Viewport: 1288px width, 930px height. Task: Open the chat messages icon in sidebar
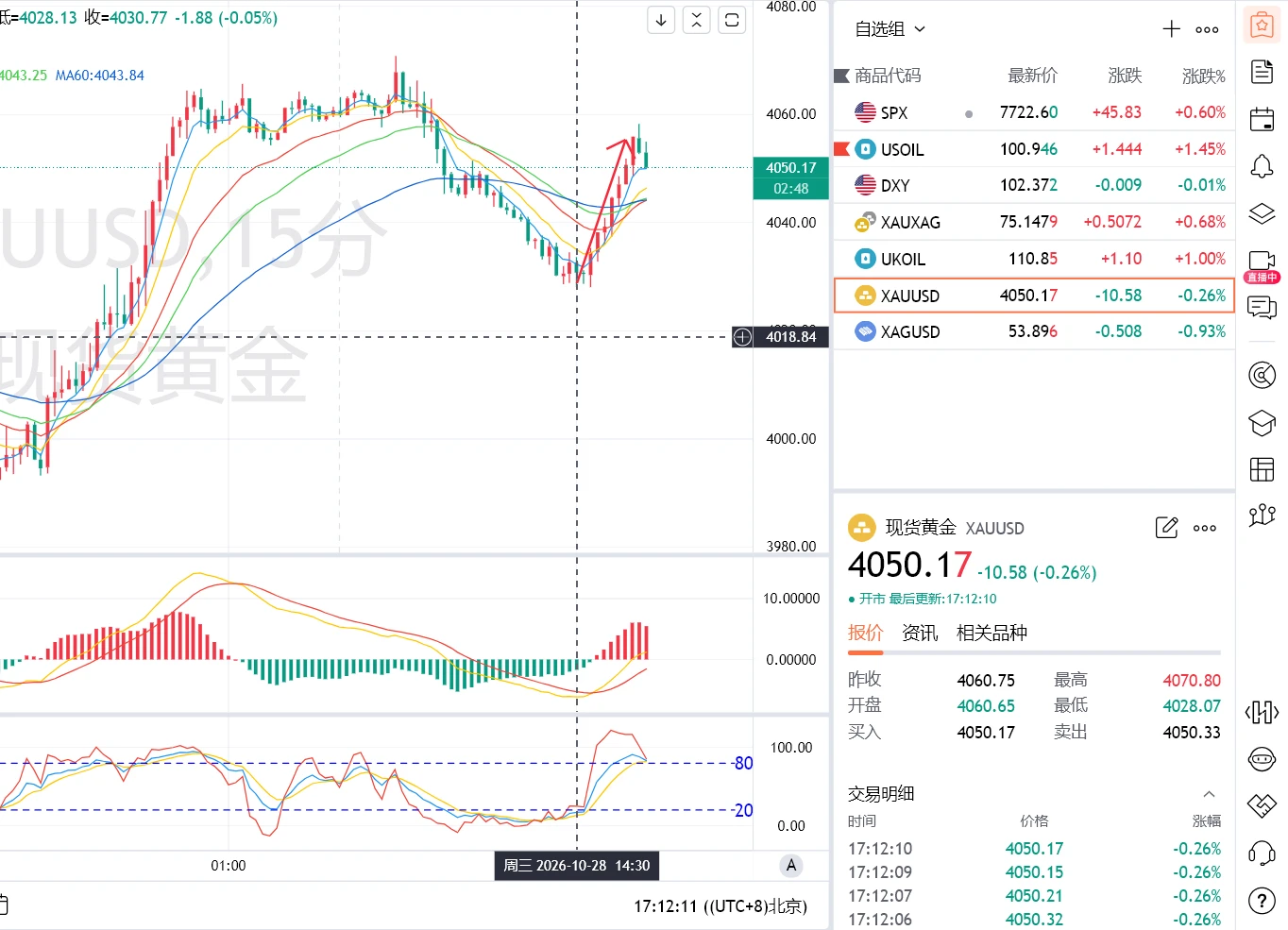point(1262,308)
